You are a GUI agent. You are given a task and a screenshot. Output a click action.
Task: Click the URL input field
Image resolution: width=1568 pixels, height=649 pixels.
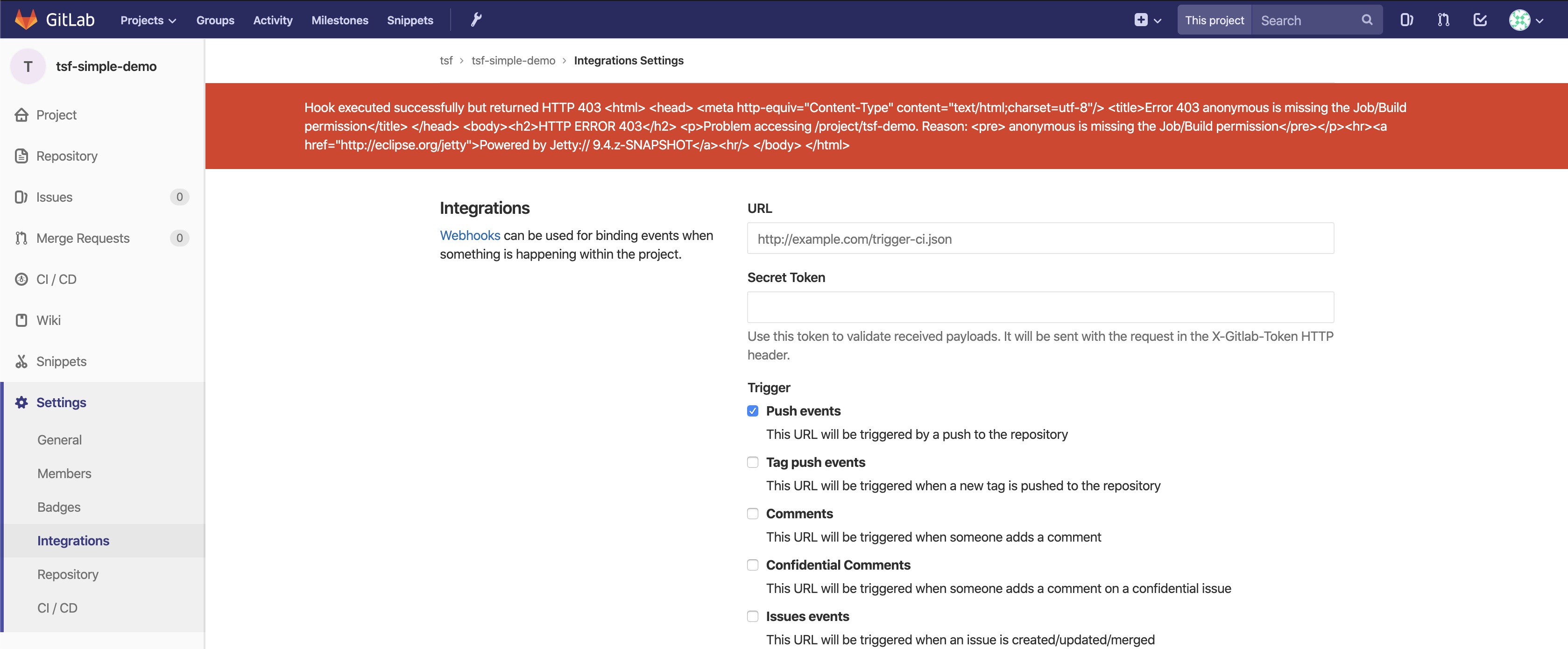click(1041, 239)
